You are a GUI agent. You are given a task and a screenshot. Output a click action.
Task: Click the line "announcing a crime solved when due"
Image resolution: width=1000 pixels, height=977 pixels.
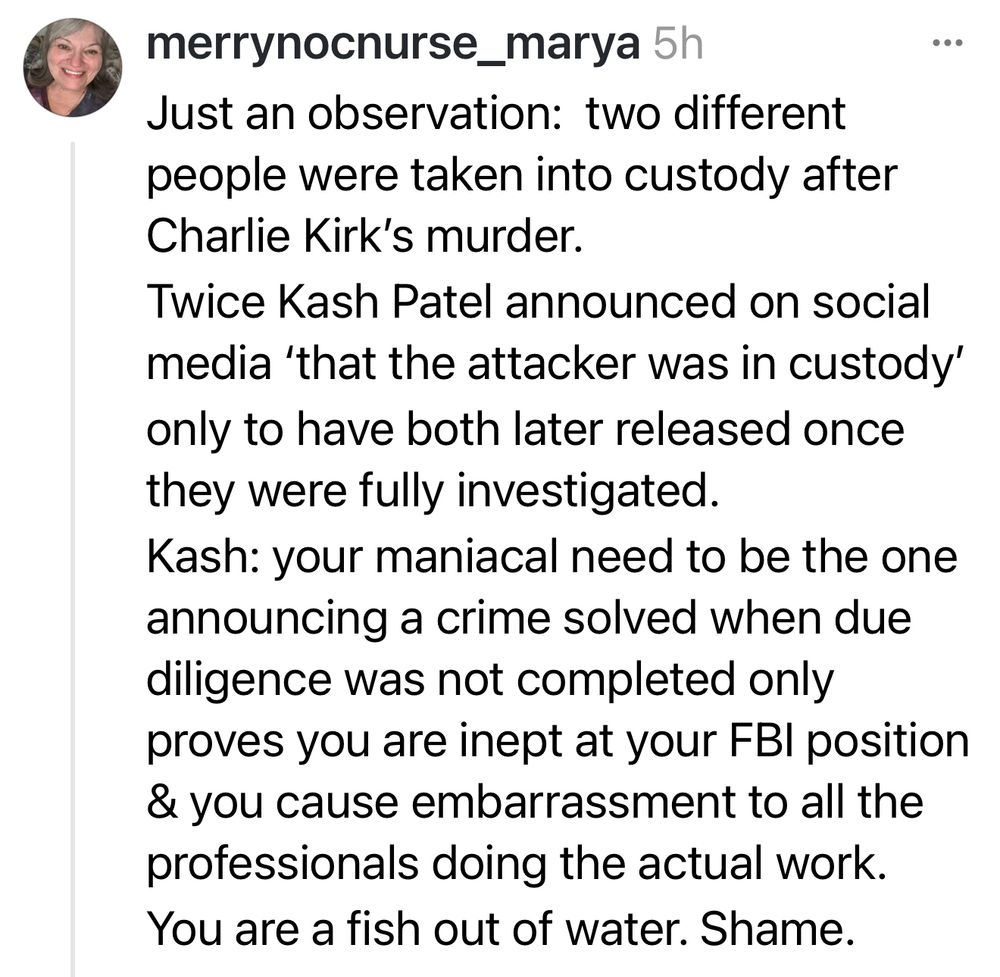point(529,619)
